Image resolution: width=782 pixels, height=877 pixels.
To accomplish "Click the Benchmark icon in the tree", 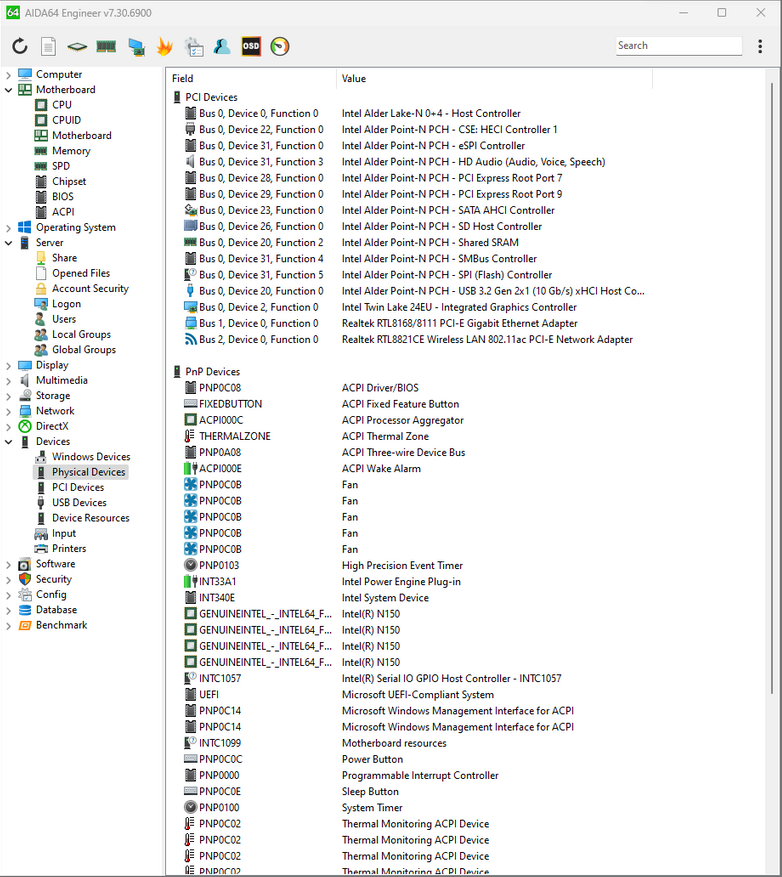I will [25, 625].
